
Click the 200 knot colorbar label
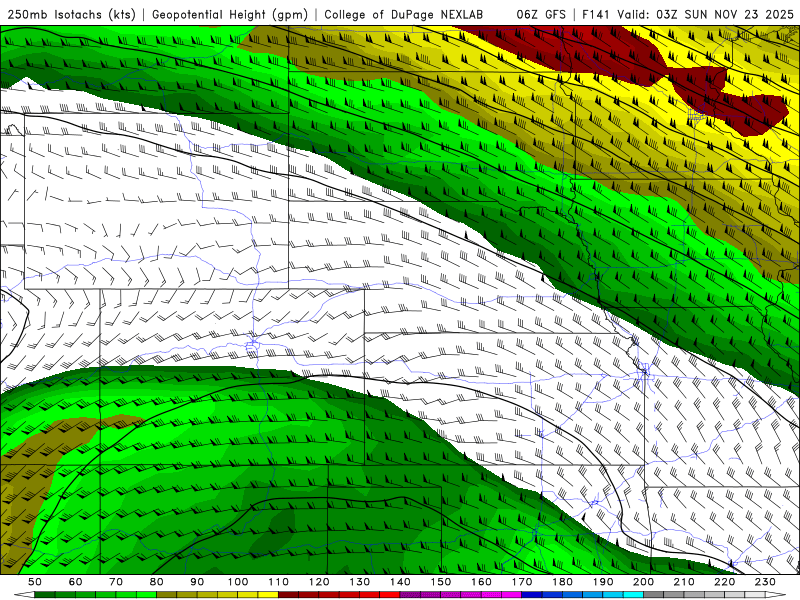point(643,582)
